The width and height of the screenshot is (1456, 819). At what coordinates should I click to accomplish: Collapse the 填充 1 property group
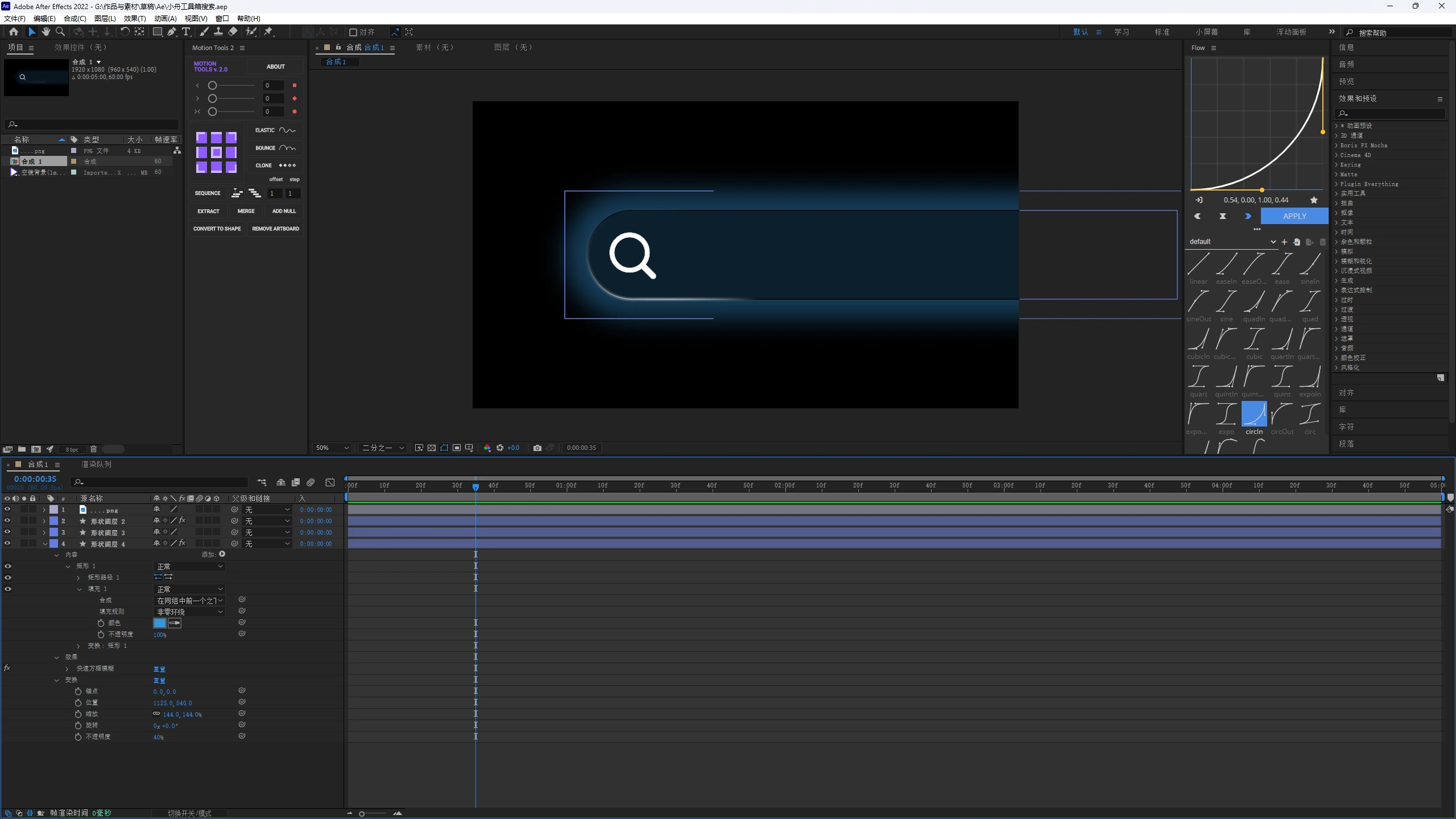coord(79,589)
